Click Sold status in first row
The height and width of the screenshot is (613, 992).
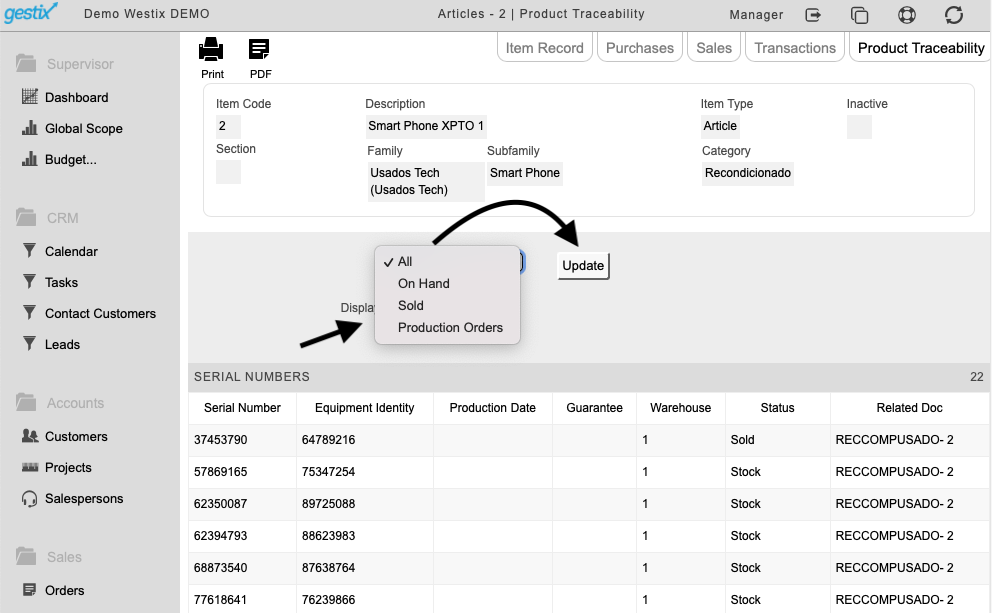tap(743, 440)
